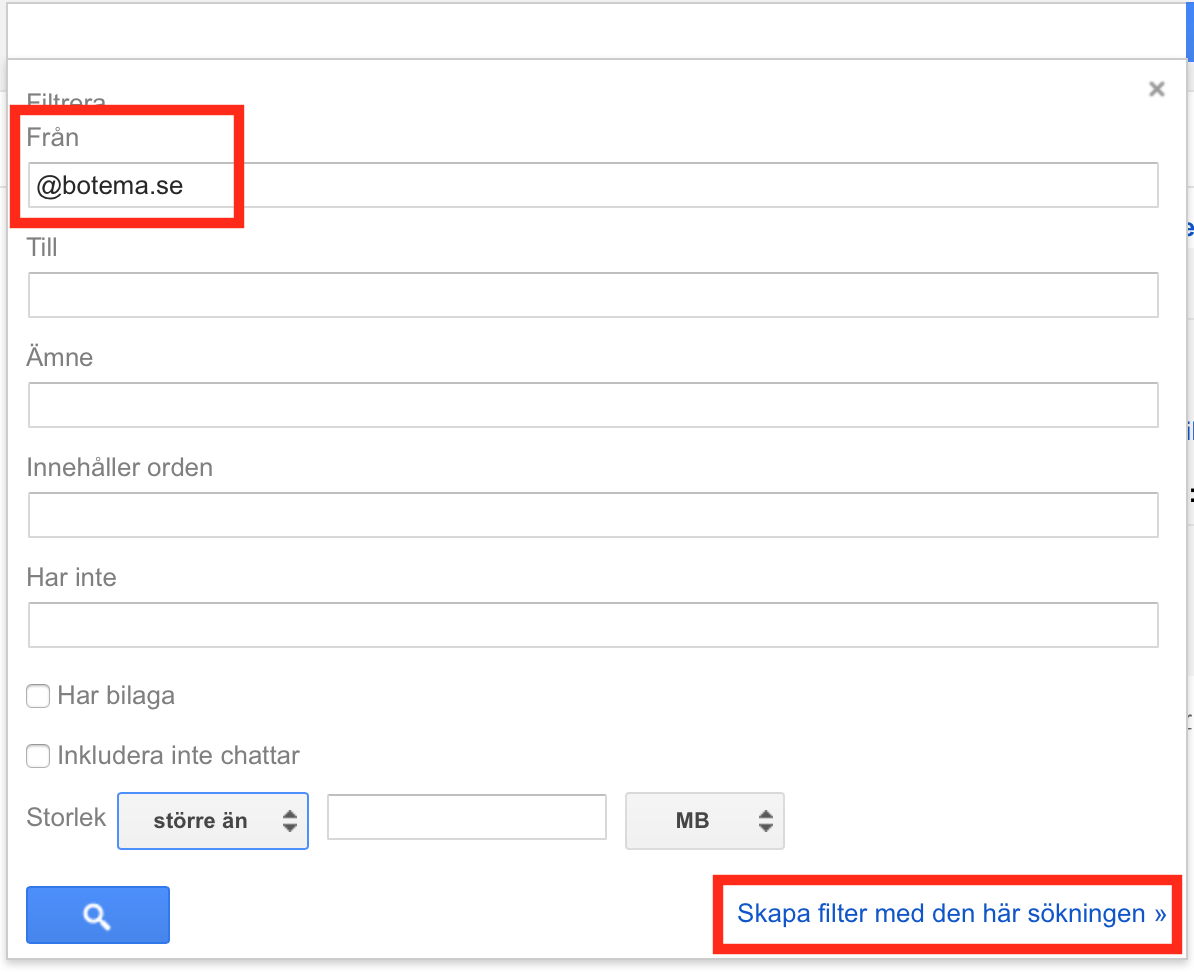Click the blue magnifying glass search button
Image resolution: width=1194 pixels, height=972 pixels.
coord(97,915)
